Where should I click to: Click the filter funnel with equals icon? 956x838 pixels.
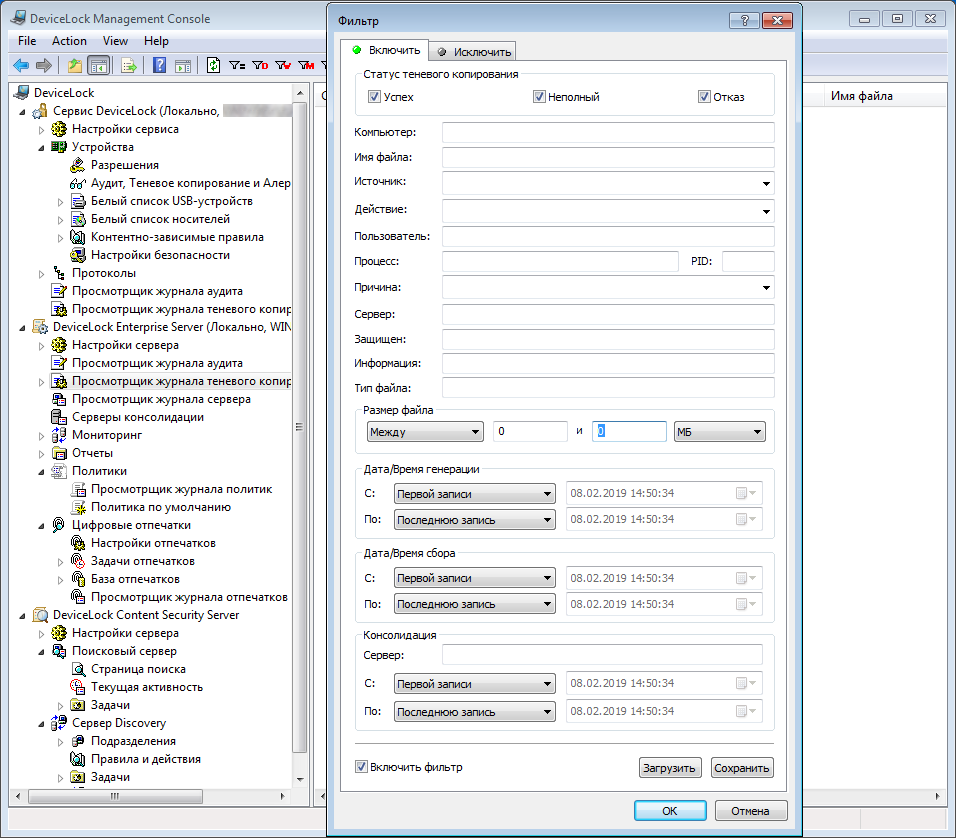pos(237,65)
